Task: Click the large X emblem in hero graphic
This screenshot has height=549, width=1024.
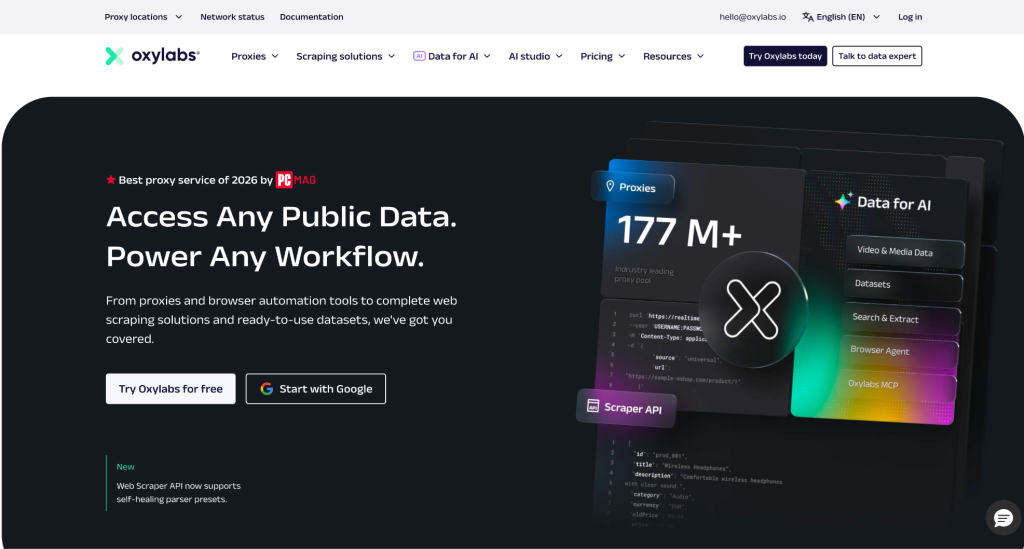Action: pos(752,309)
